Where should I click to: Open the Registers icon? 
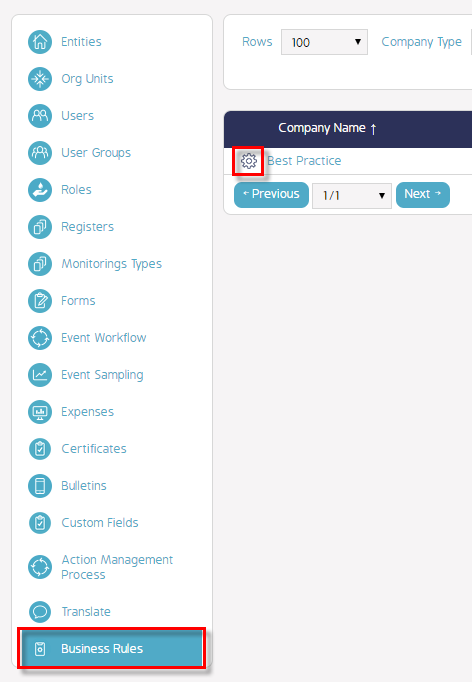coord(40,227)
